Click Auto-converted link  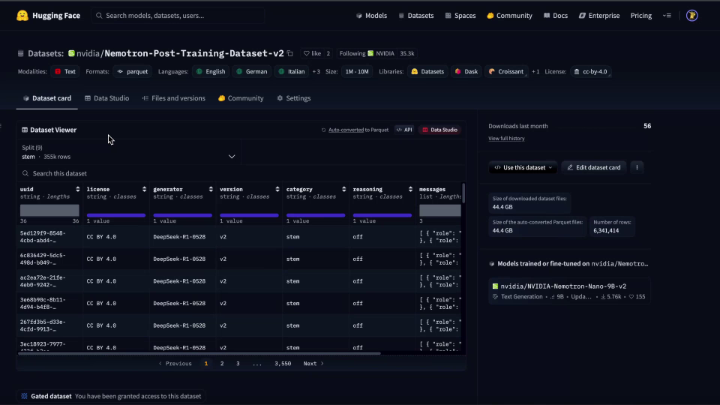pyautogui.click(x=346, y=130)
